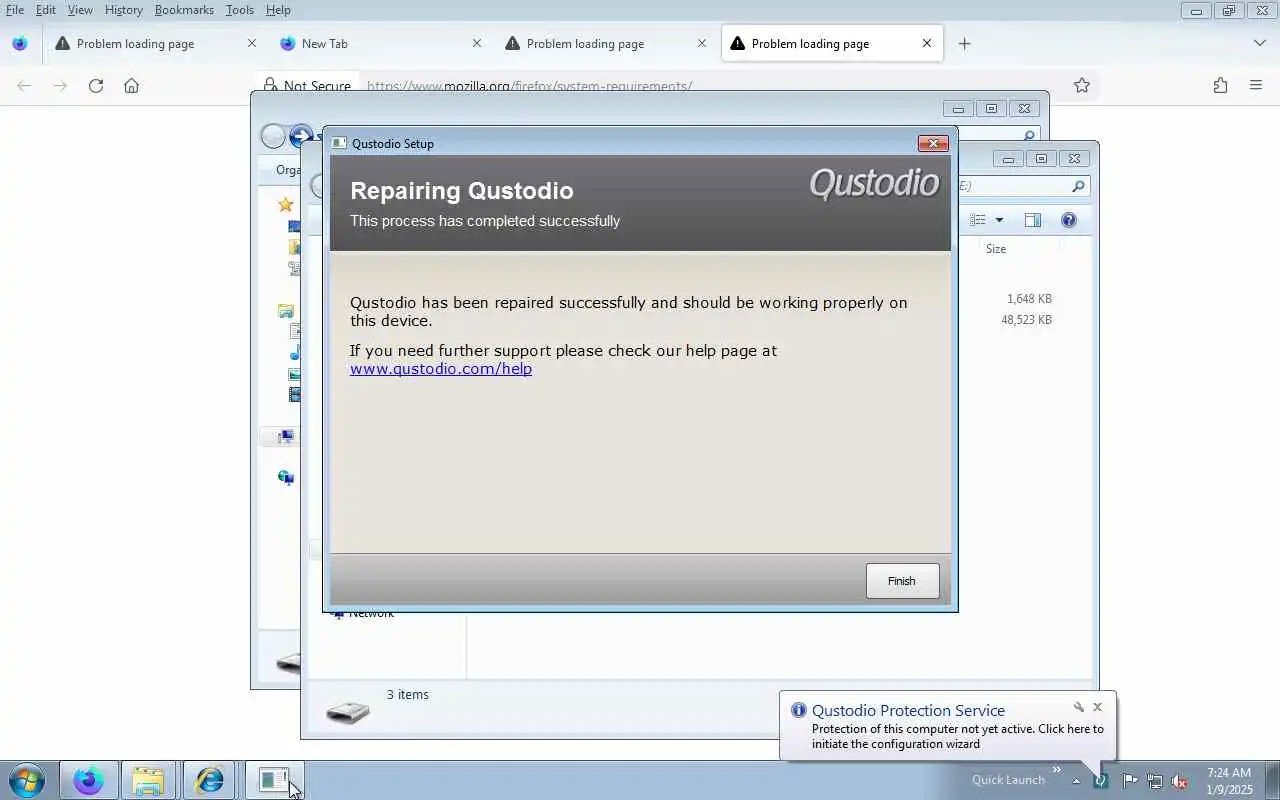Toggle the Explorer preview pane

tap(1033, 221)
